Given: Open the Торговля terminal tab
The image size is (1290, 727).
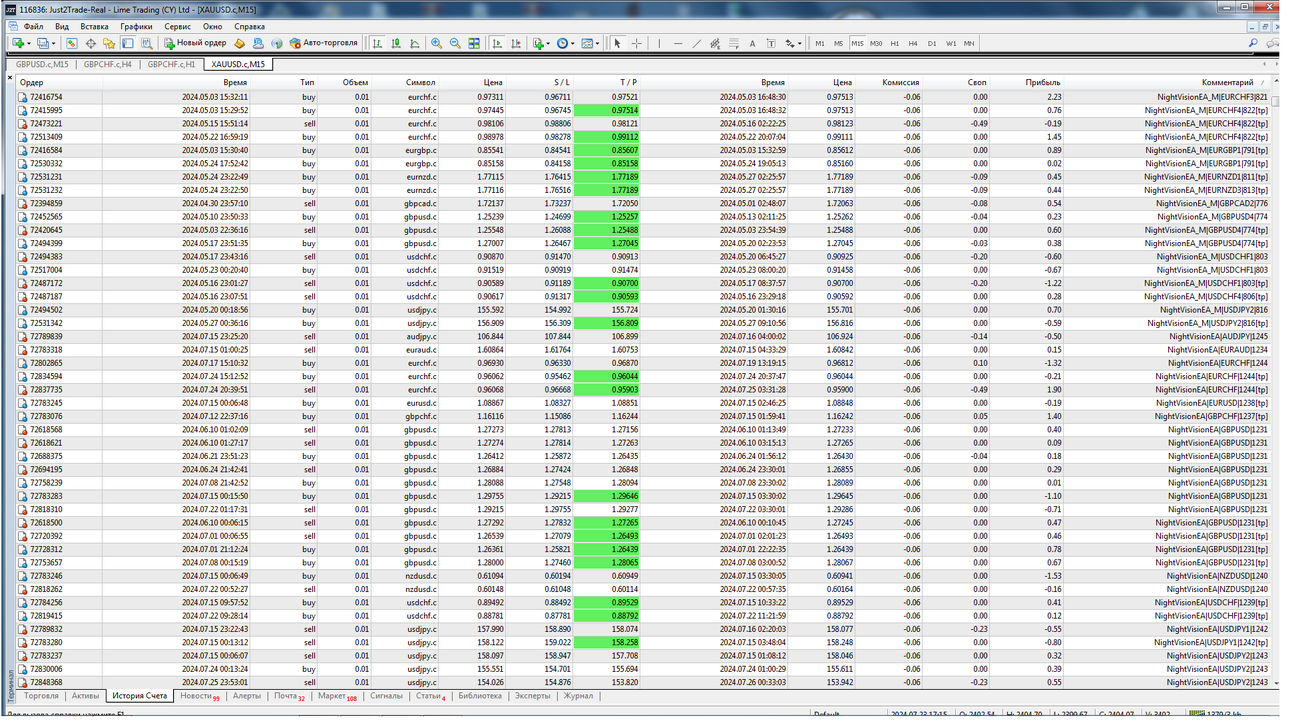Looking at the screenshot, I should 41,696.
